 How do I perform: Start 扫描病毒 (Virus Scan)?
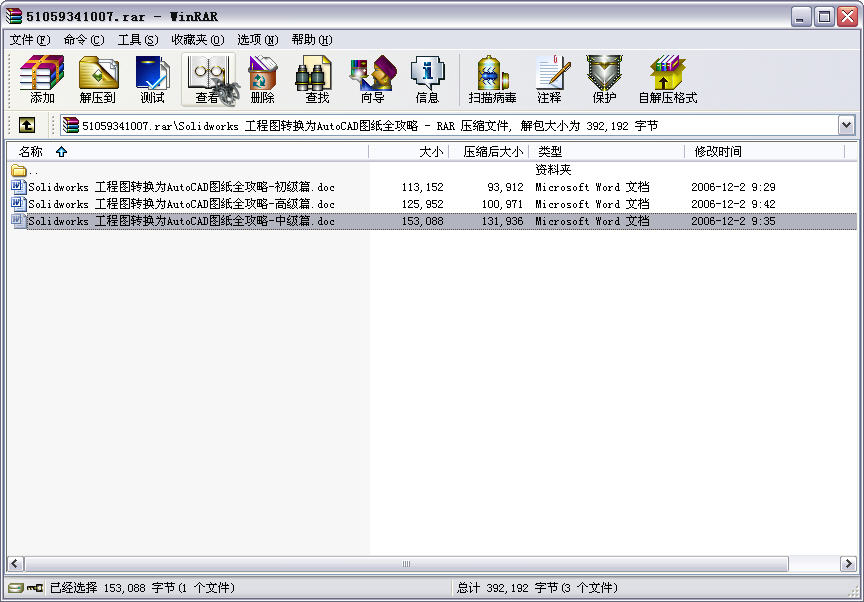(x=492, y=80)
